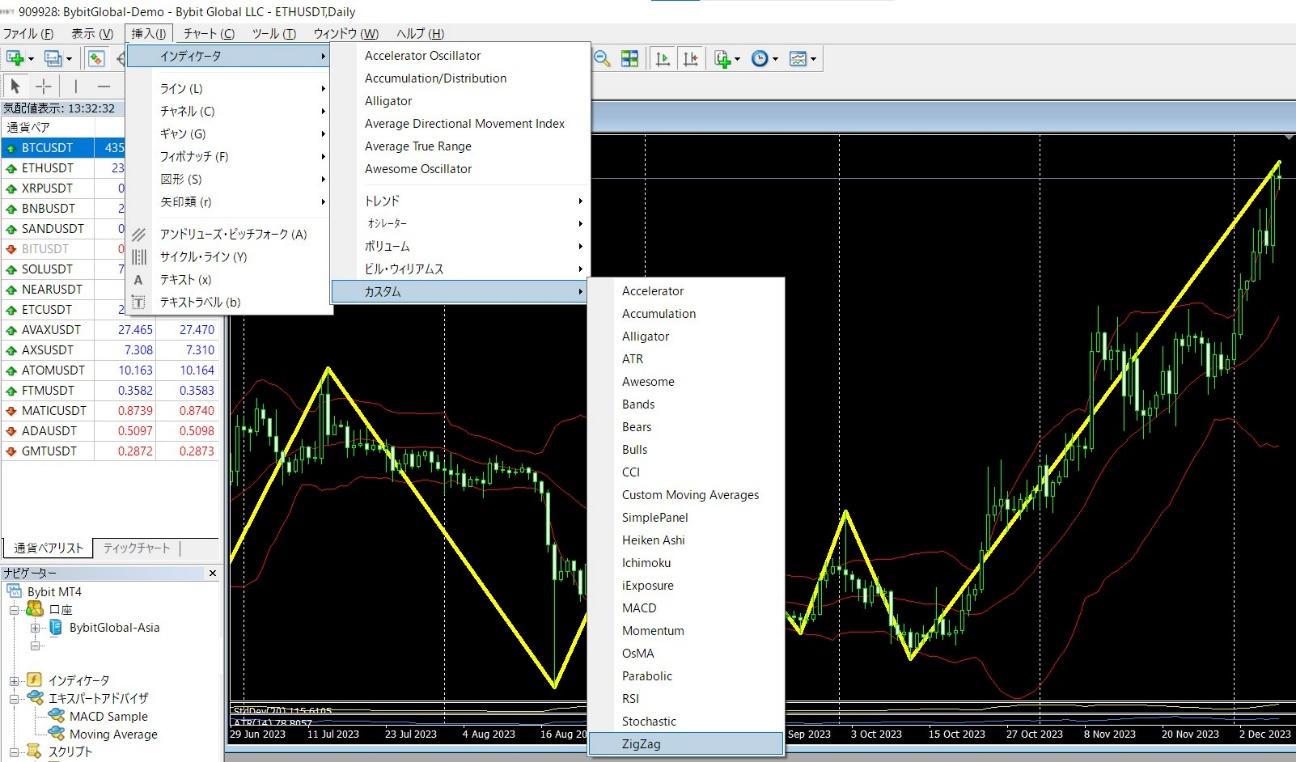The image size is (1296, 762).
Task: Choose ZigZag from the custom indicators menu
Action: (641, 744)
